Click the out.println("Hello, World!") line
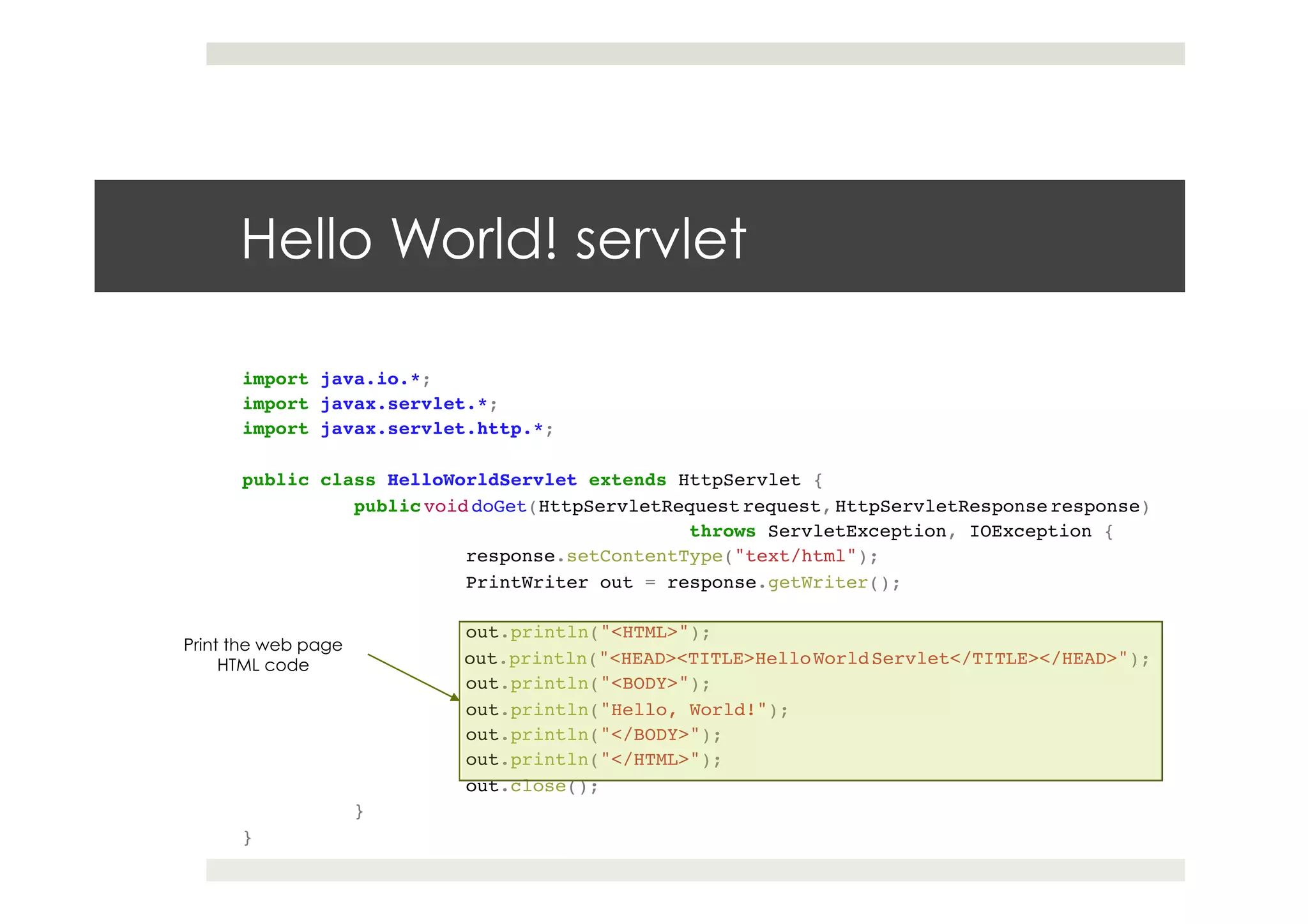 click(627, 709)
